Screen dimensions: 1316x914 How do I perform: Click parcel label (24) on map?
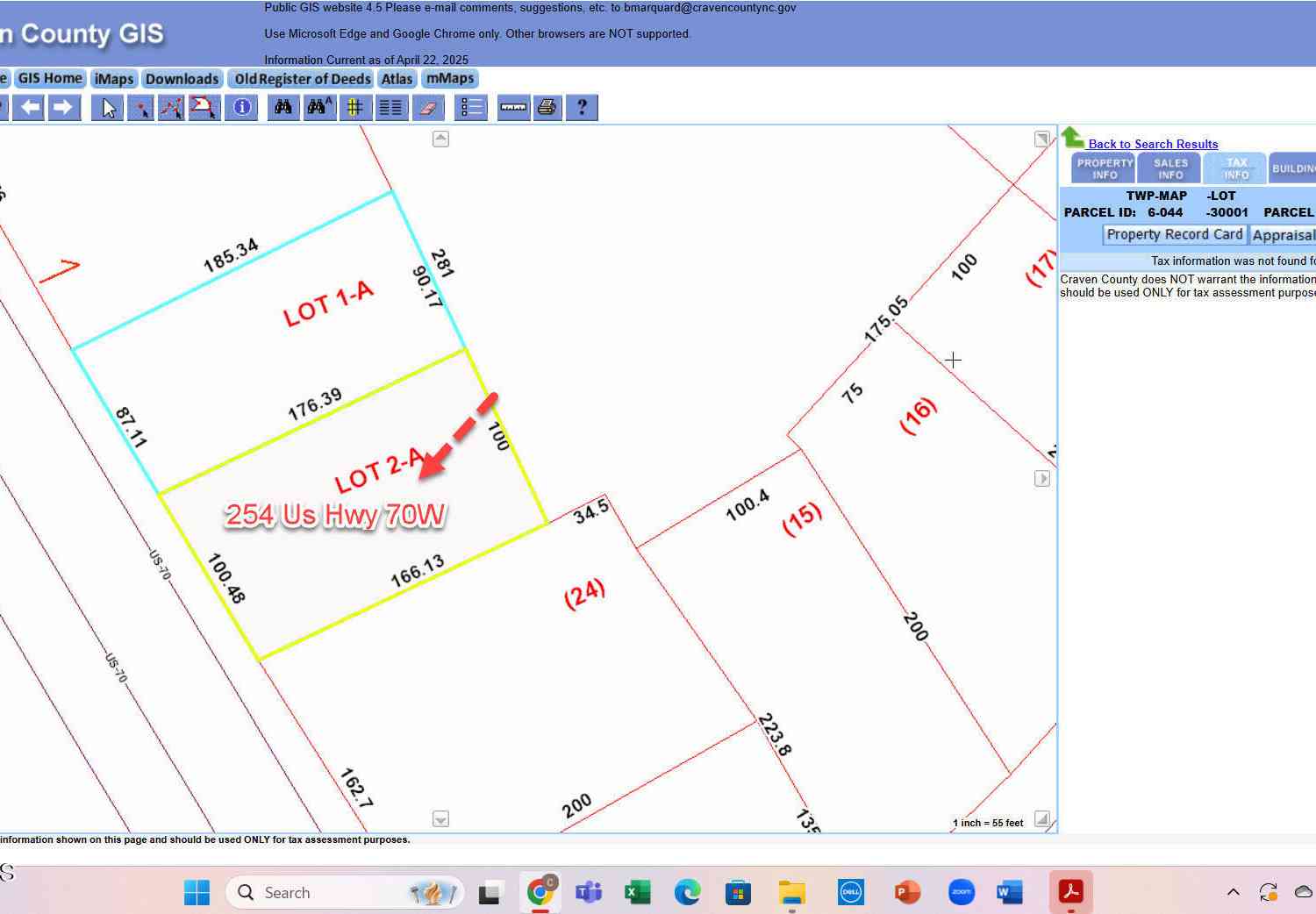click(584, 593)
